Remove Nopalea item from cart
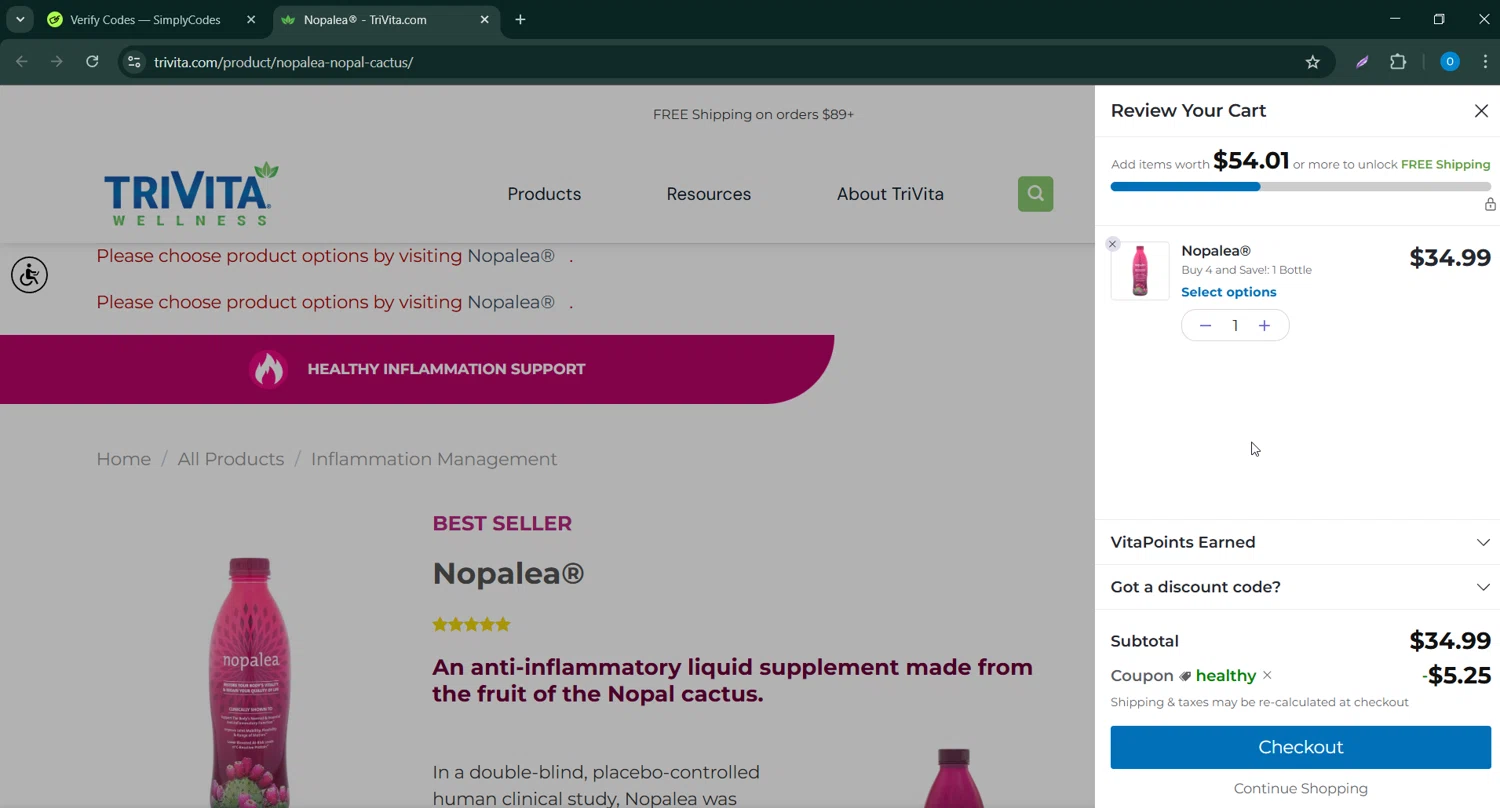The height and width of the screenshot is (808, 1500). [1112, 244]
